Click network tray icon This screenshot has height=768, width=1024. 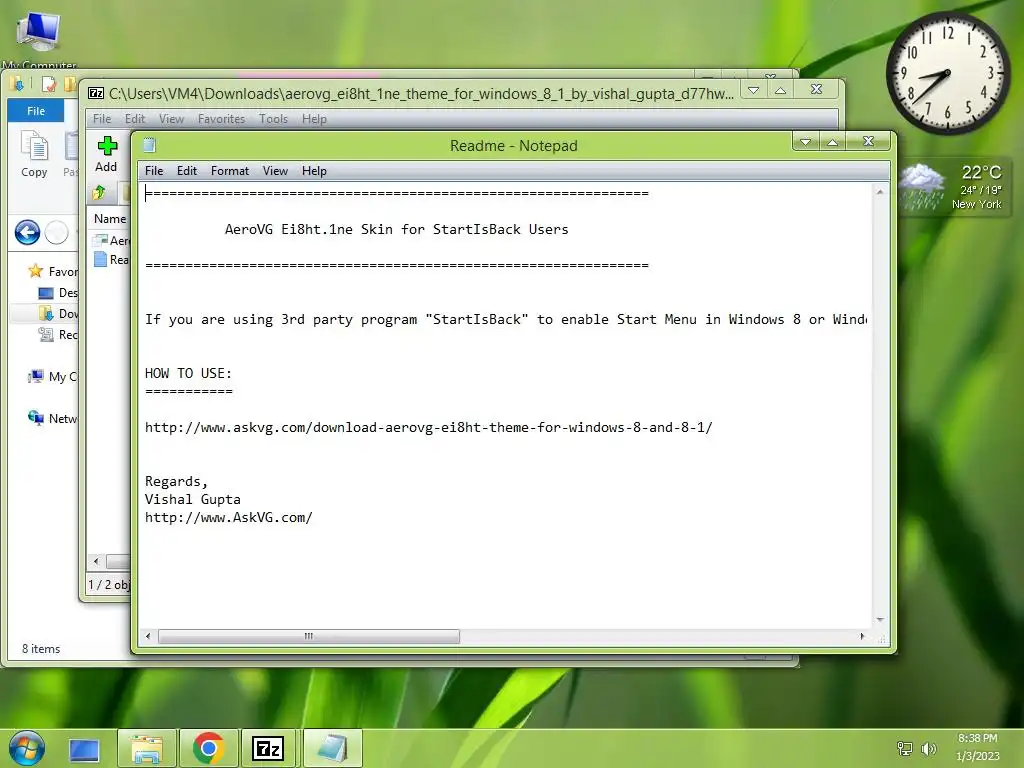pyautogui.click(x=904, y=748)
